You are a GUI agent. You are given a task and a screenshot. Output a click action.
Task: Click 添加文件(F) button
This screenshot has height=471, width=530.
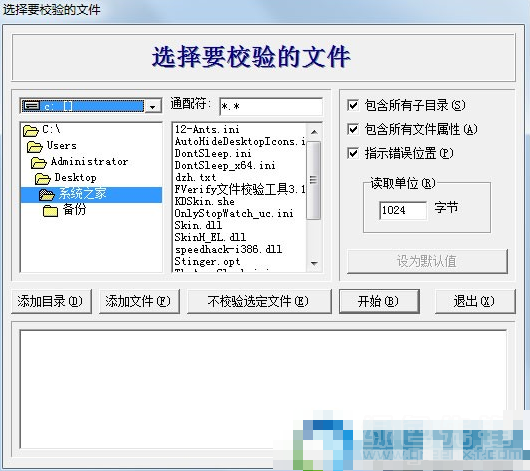pyautogui.click(x=139, y=301)
